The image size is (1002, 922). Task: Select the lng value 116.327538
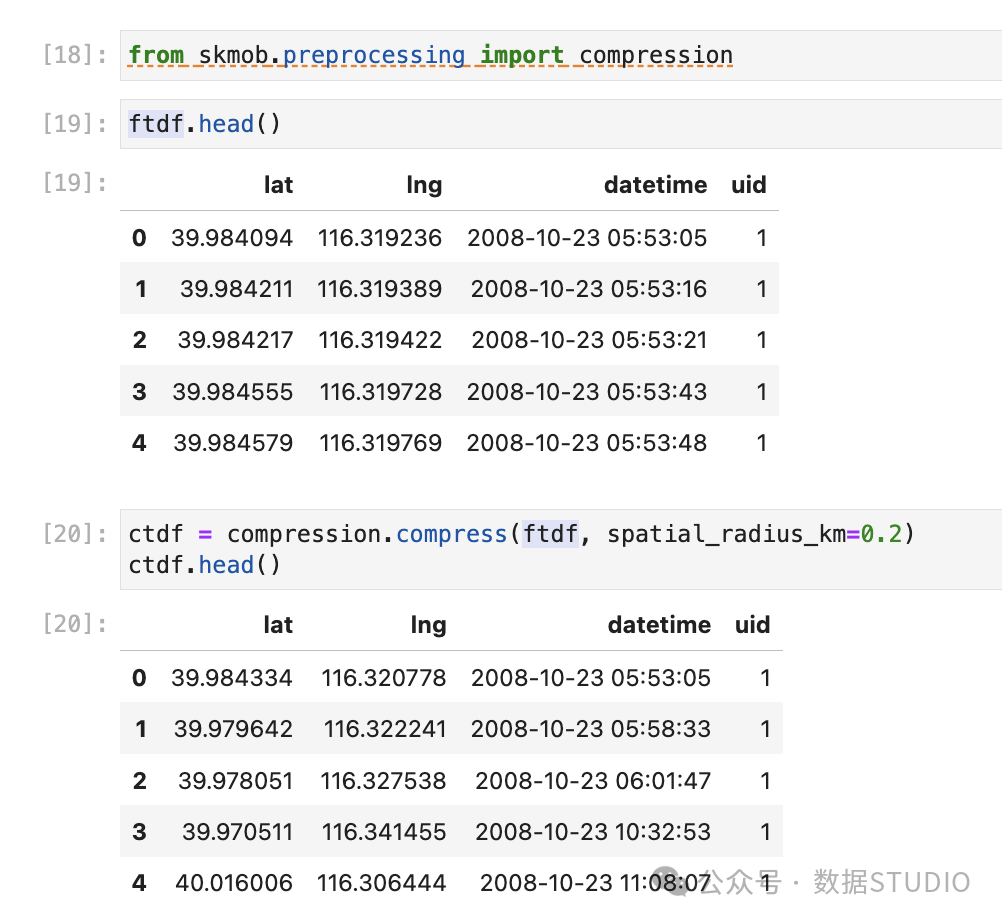pos(383,781)
